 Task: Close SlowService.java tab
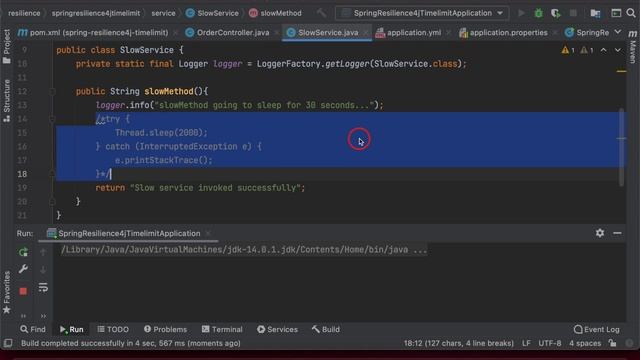click(x=366, y=33)
